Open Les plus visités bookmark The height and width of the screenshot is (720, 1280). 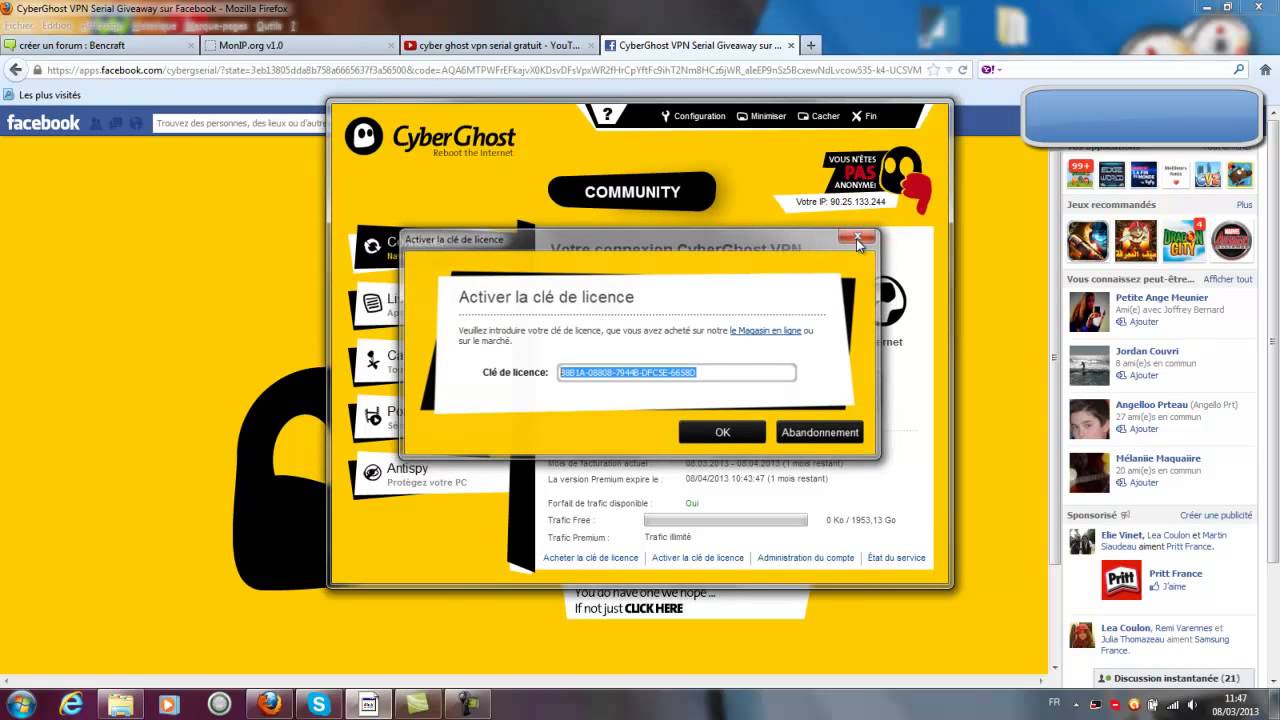tap(43, 95)
